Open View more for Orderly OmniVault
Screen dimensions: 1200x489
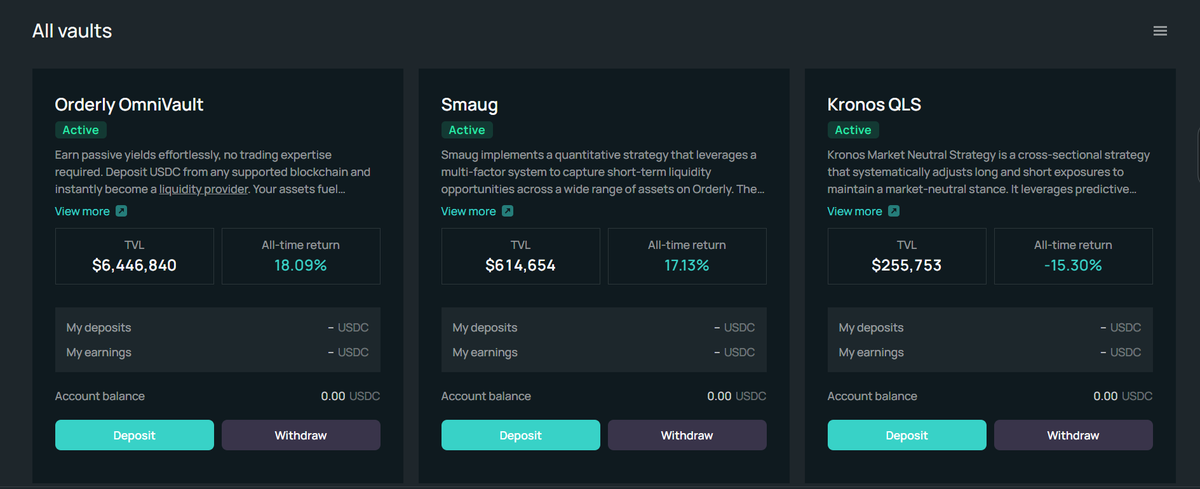click(x=91, y=211)
